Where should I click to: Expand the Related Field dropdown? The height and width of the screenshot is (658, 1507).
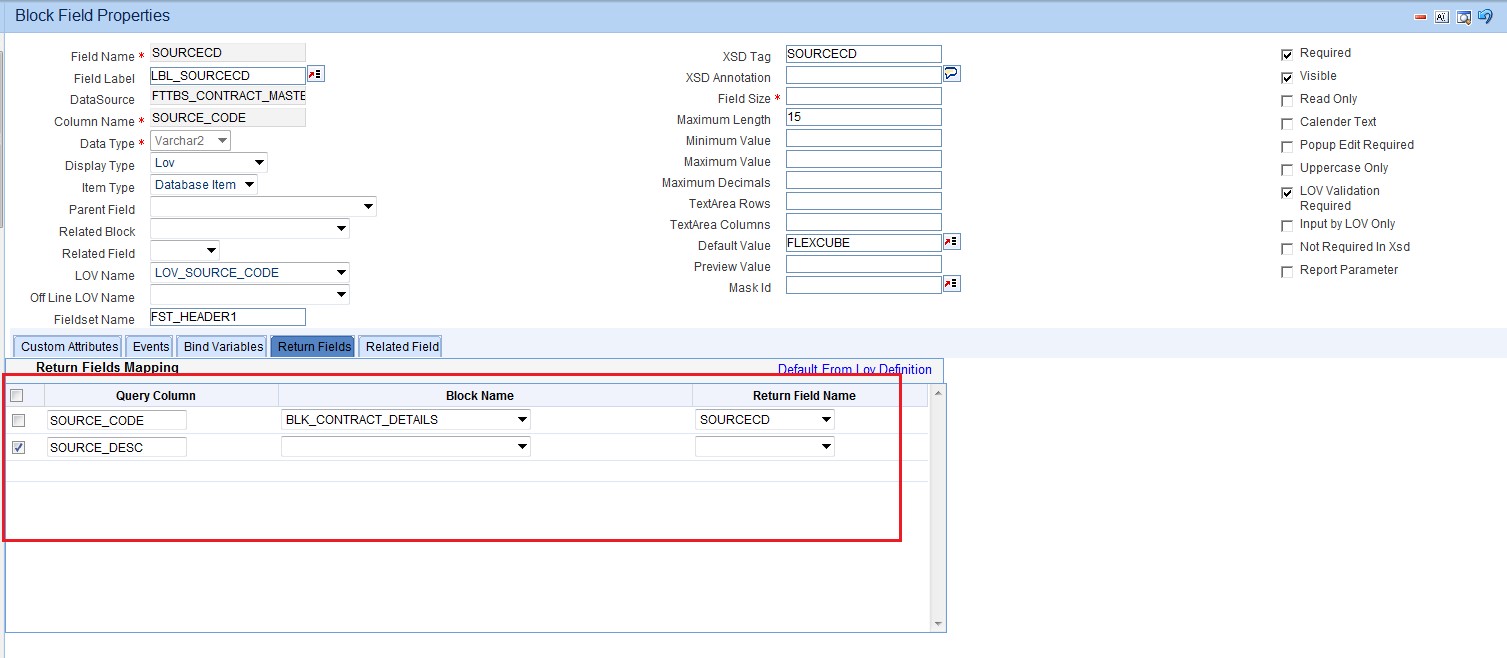click(185, 250)
